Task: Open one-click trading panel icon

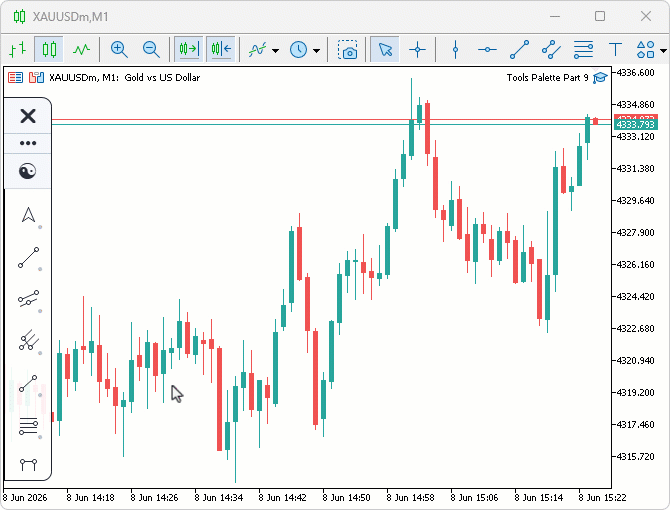Action: click(15, 77)
